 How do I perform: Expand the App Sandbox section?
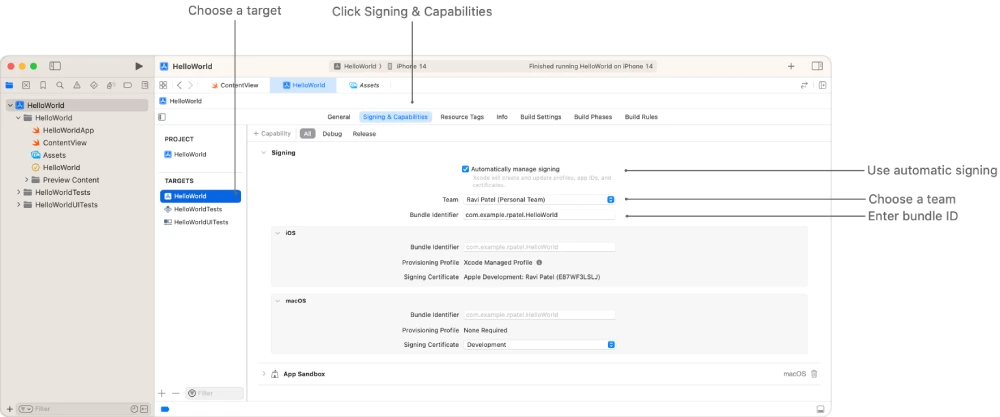pyautogui.click(x=263, y=374)
